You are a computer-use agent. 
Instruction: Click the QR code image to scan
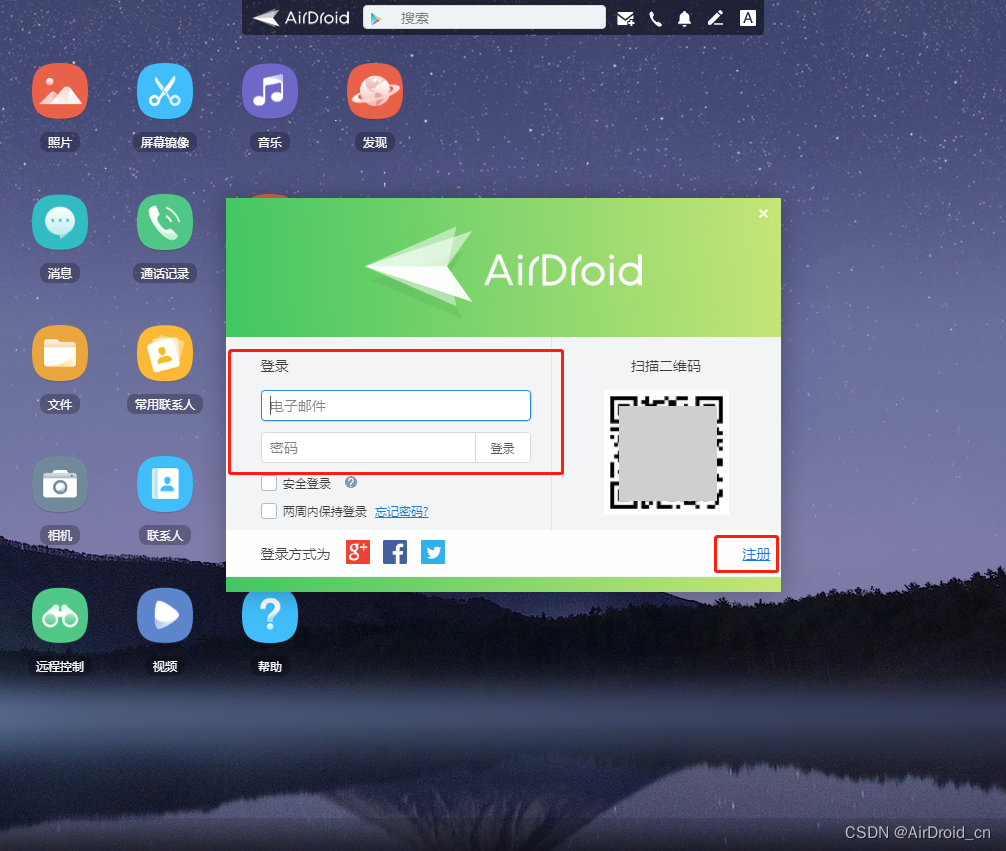666,452
